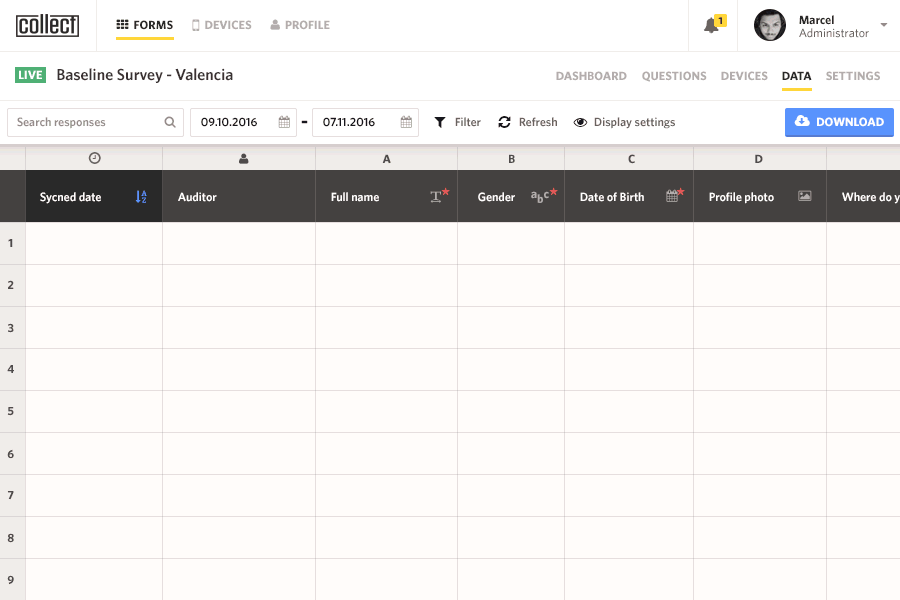
Task: Open the end date calendar icon
Action: (x=406, y=122)
